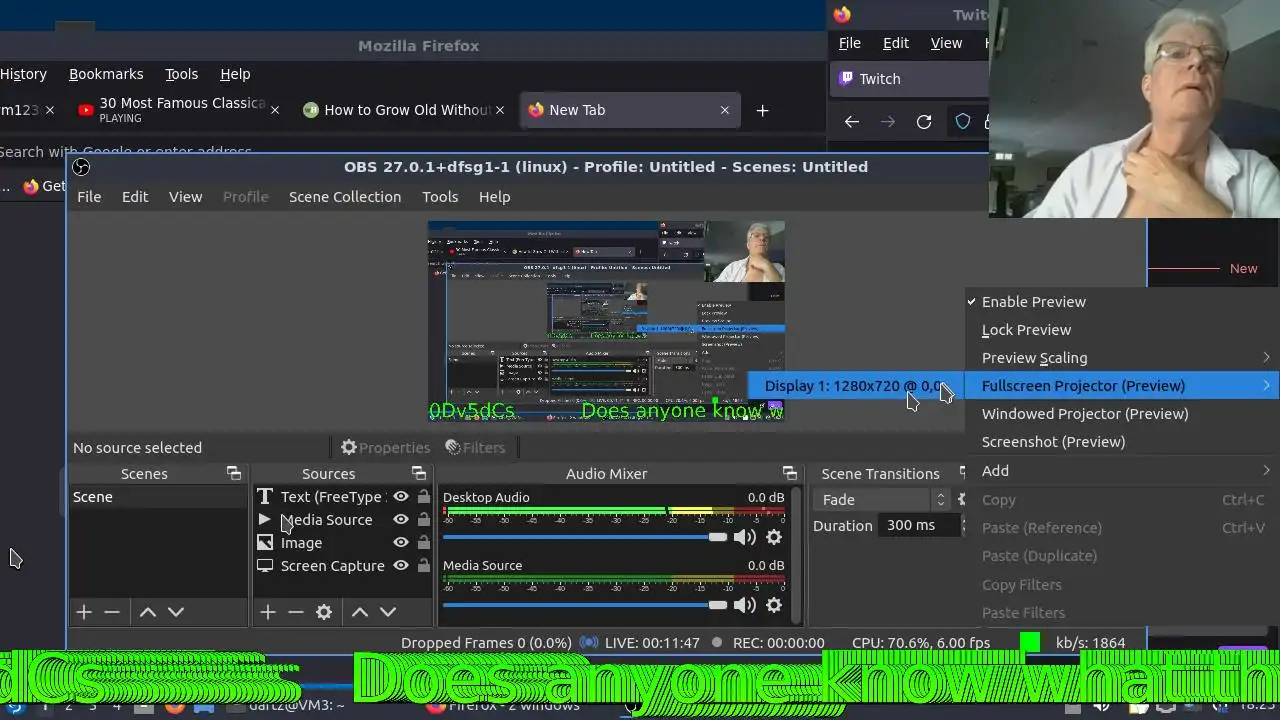1280x720 pixels.
Task: Move source down arrow in Sources panel
Action: point(388,612)
